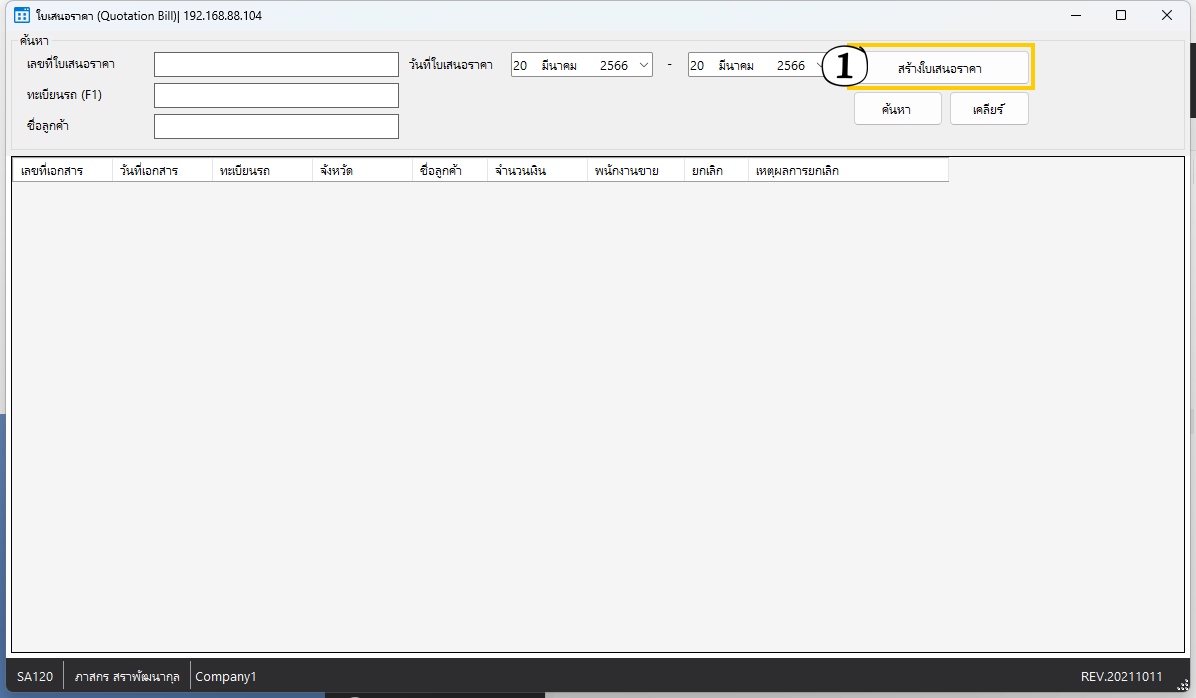Focus the เลขที่ใบเสนอราคา input field
Viewport: 1196px width, 698px height.
[x=276, y=65]
